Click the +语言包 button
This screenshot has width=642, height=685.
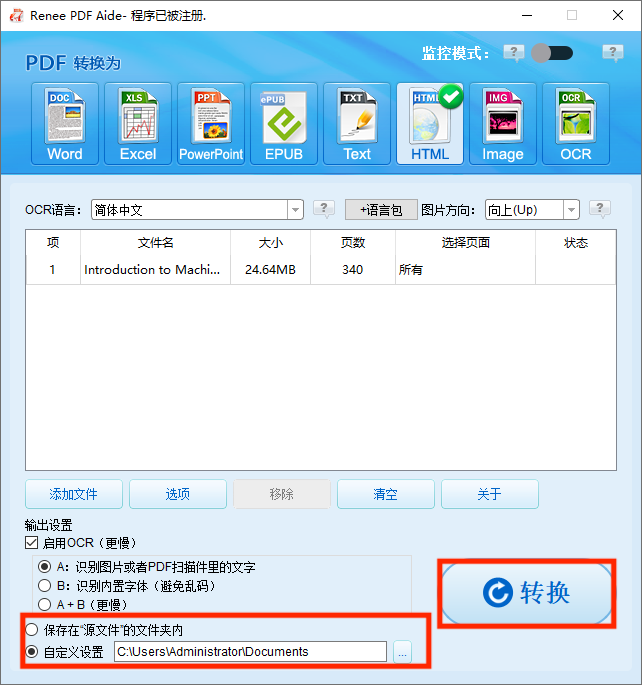coord(381,210)
